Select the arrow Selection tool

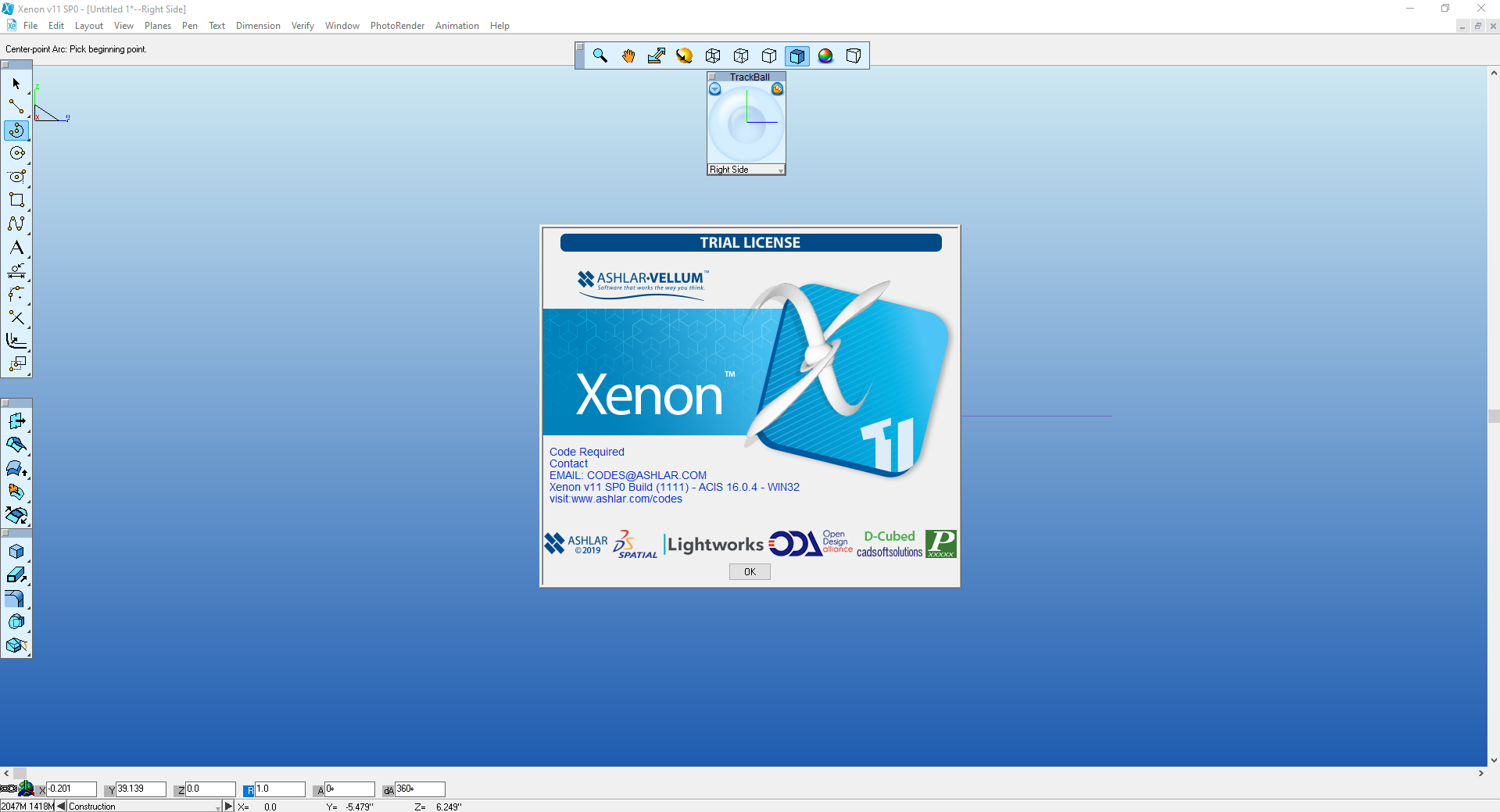click(16, 84)
